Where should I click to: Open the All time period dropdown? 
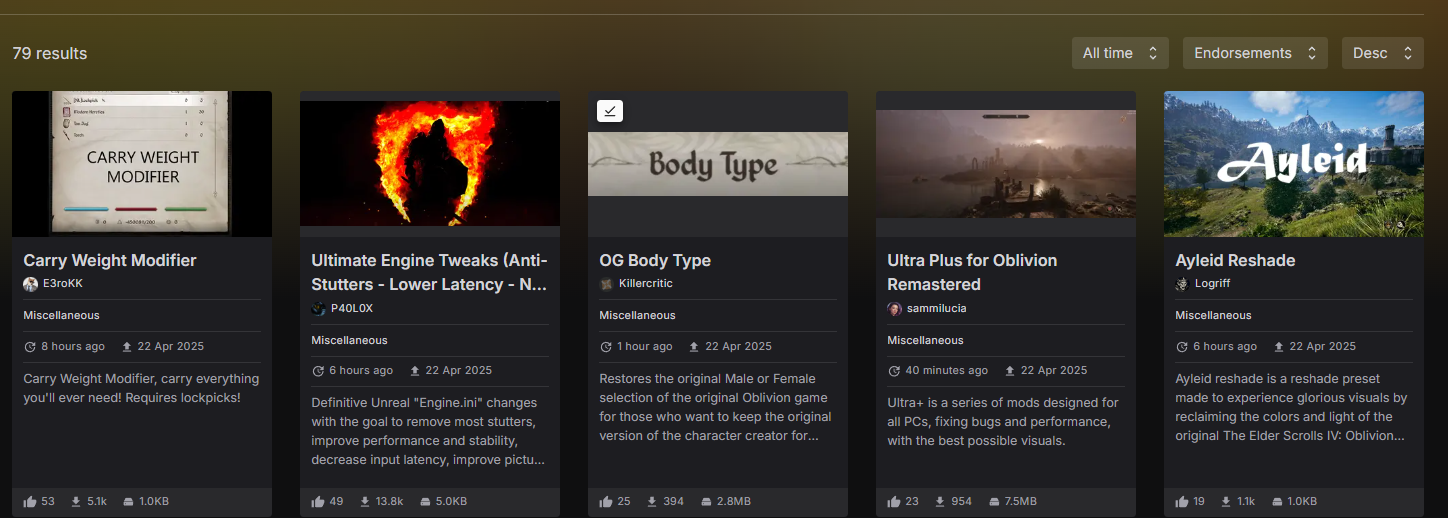(x=1119, y=53)
